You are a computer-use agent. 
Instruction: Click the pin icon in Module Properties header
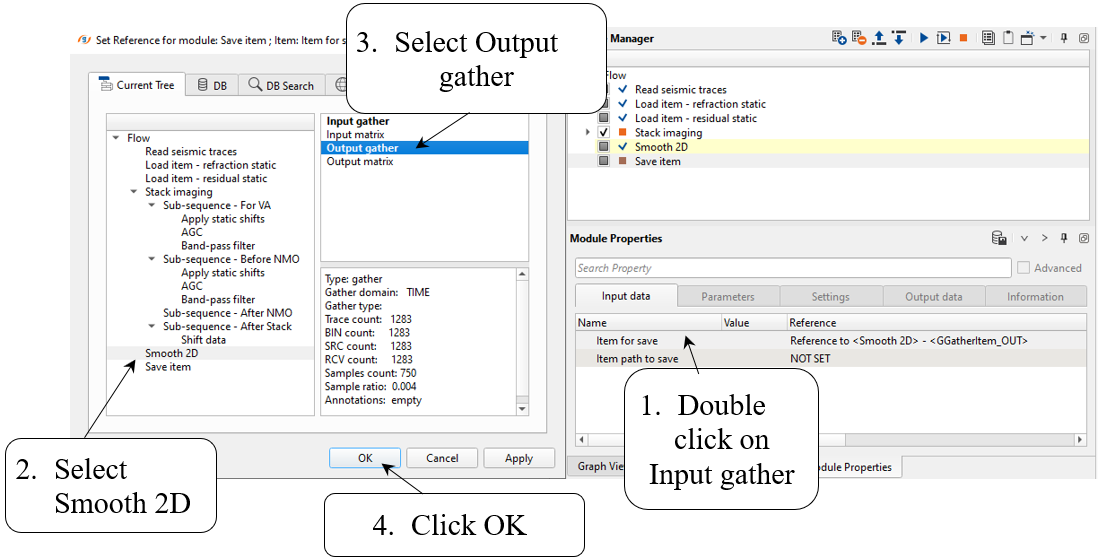pos(1064,239)
